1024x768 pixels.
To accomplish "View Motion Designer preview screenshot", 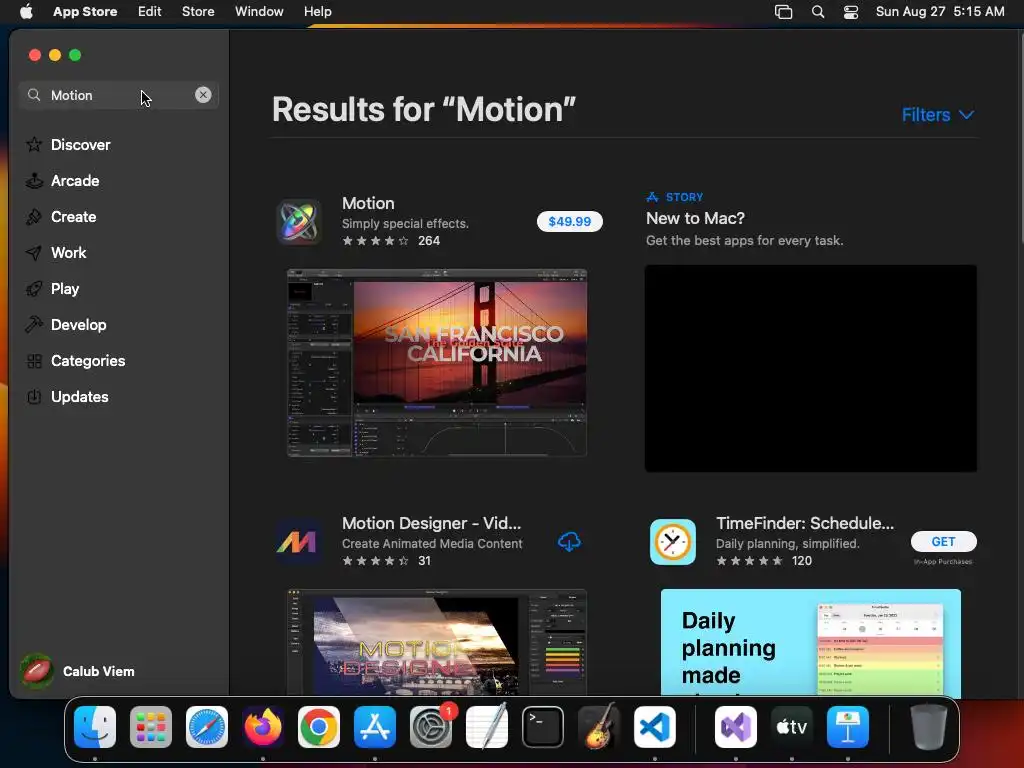I will coord(437,642).
